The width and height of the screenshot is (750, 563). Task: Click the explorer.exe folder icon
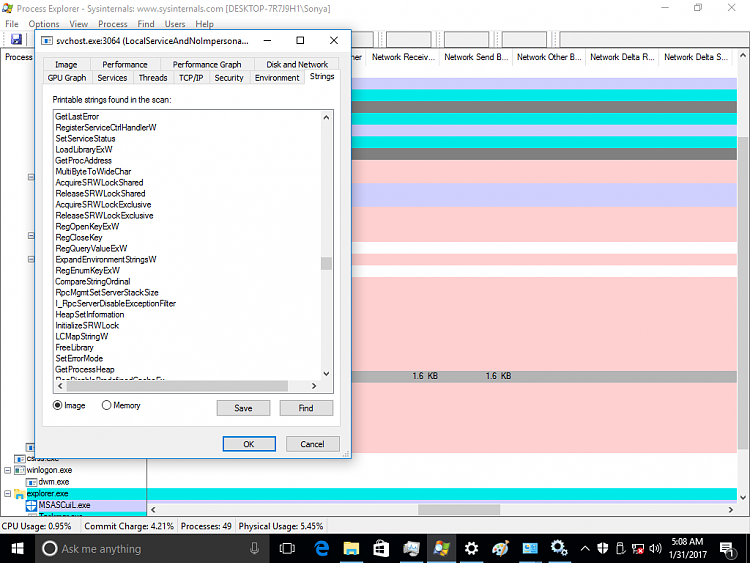coord(20,494)
